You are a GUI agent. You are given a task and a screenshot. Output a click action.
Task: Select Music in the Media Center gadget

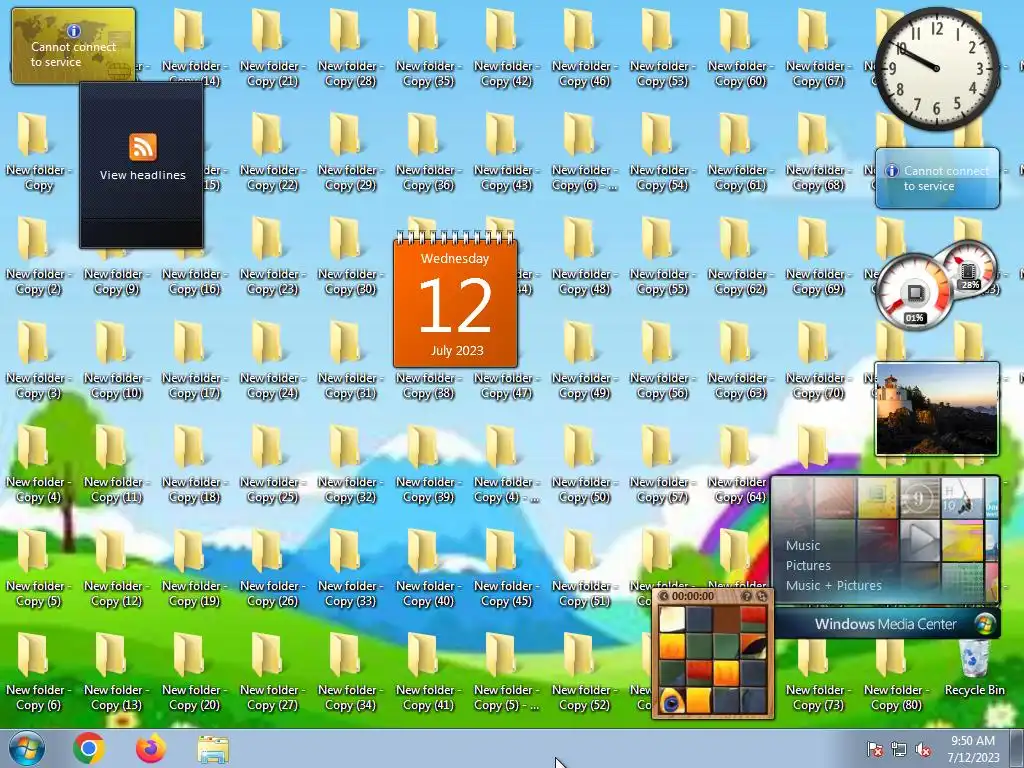coord(803,545)
